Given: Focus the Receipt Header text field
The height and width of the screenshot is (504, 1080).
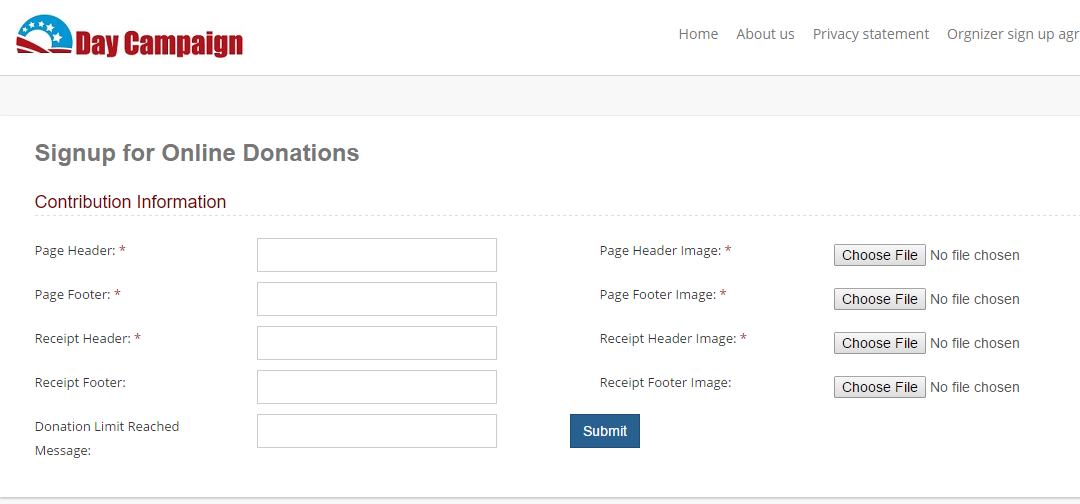Looking at the screenshot, I should click(x=377, y=343).
